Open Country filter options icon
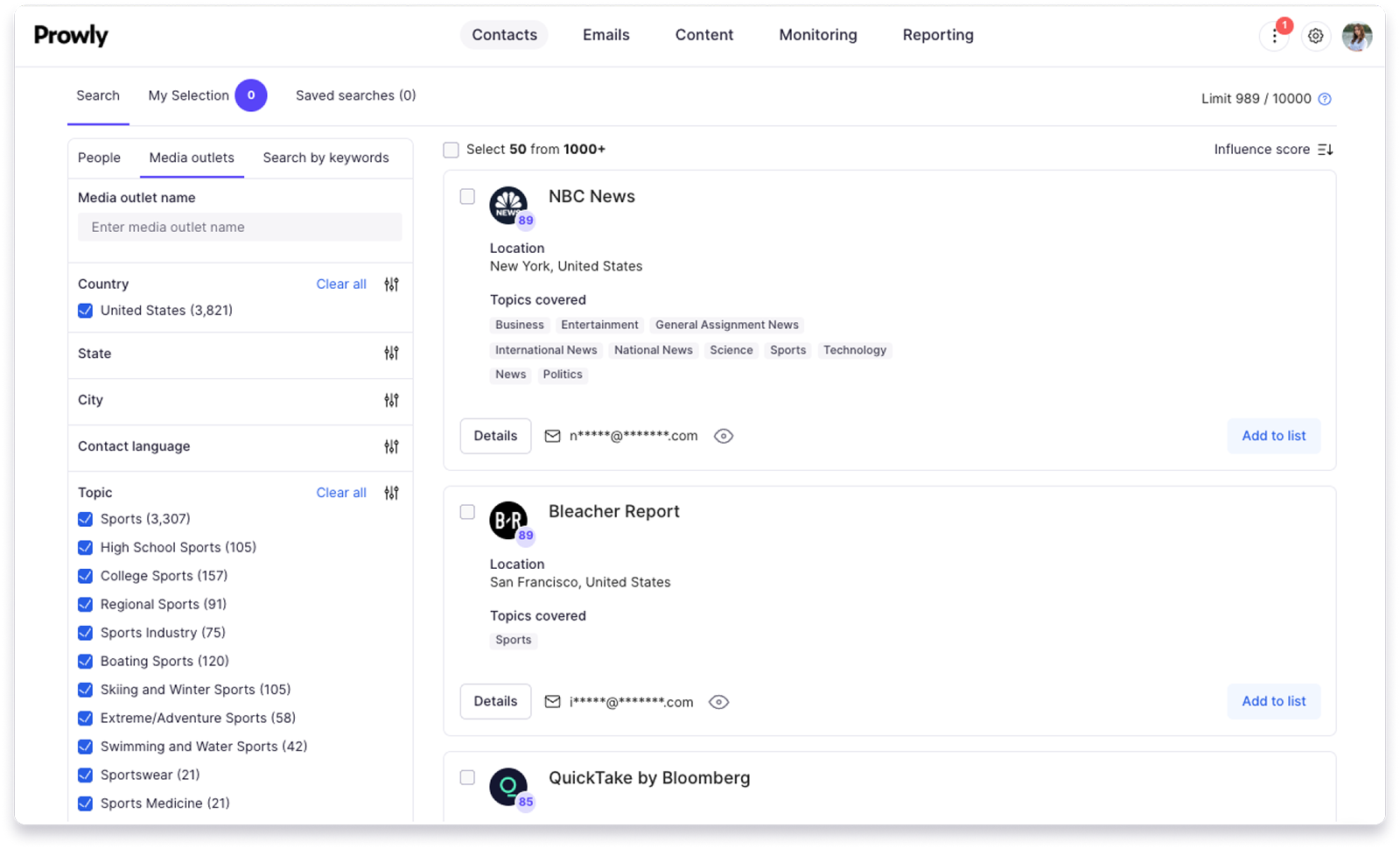Image resolution: width=1400 pixels, height=849 pixels. (391, 284)
